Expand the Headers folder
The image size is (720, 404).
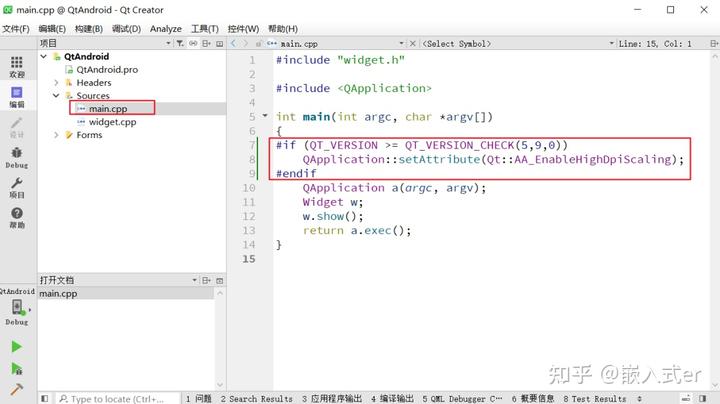coord(57,83)
